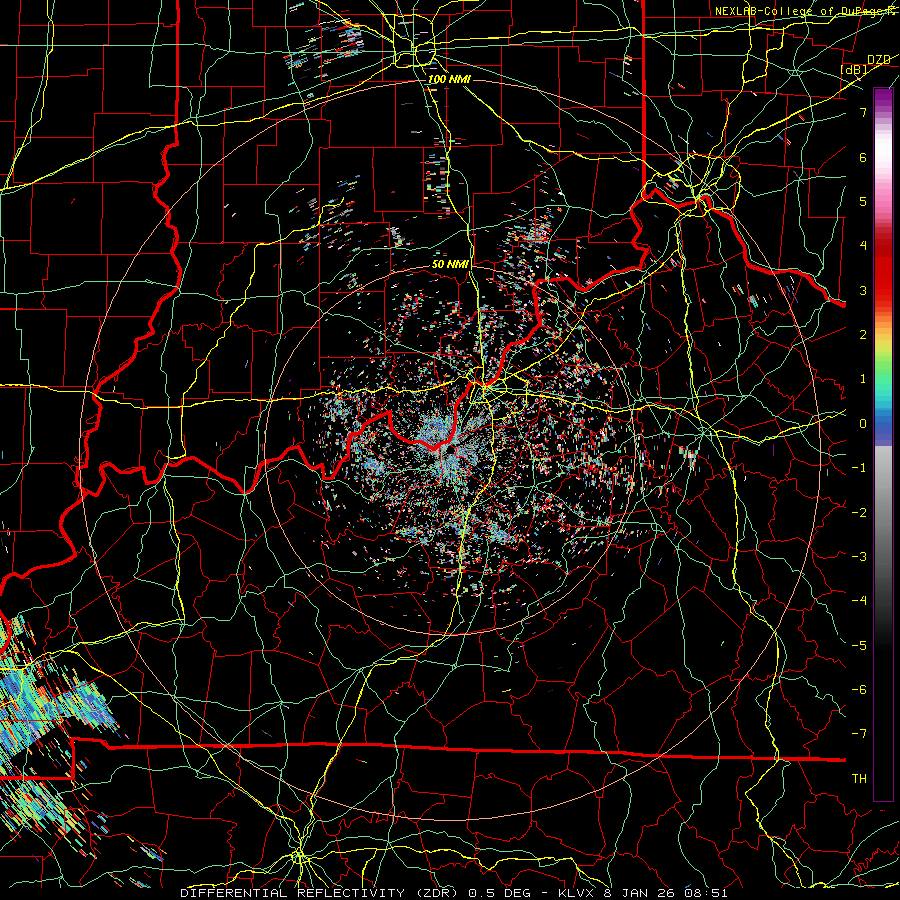Click the -5 scale value

click(859, 645)
